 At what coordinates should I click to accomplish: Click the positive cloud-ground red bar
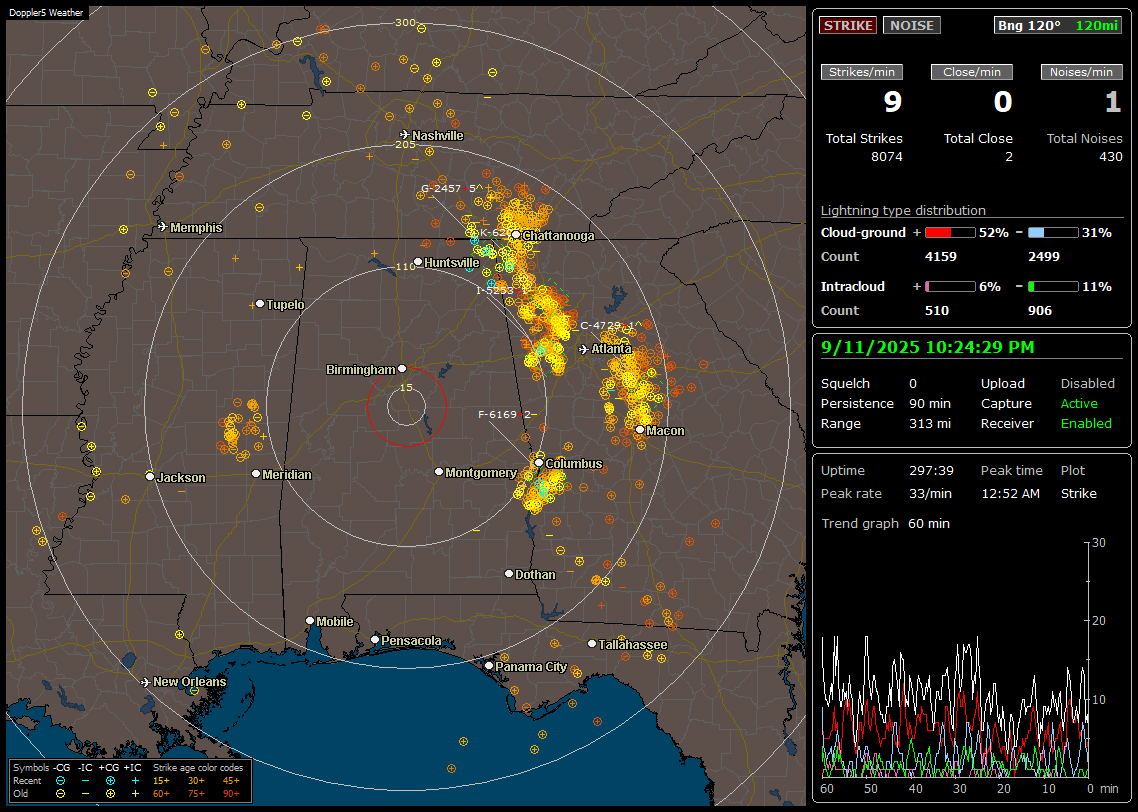tap(949, 233)
